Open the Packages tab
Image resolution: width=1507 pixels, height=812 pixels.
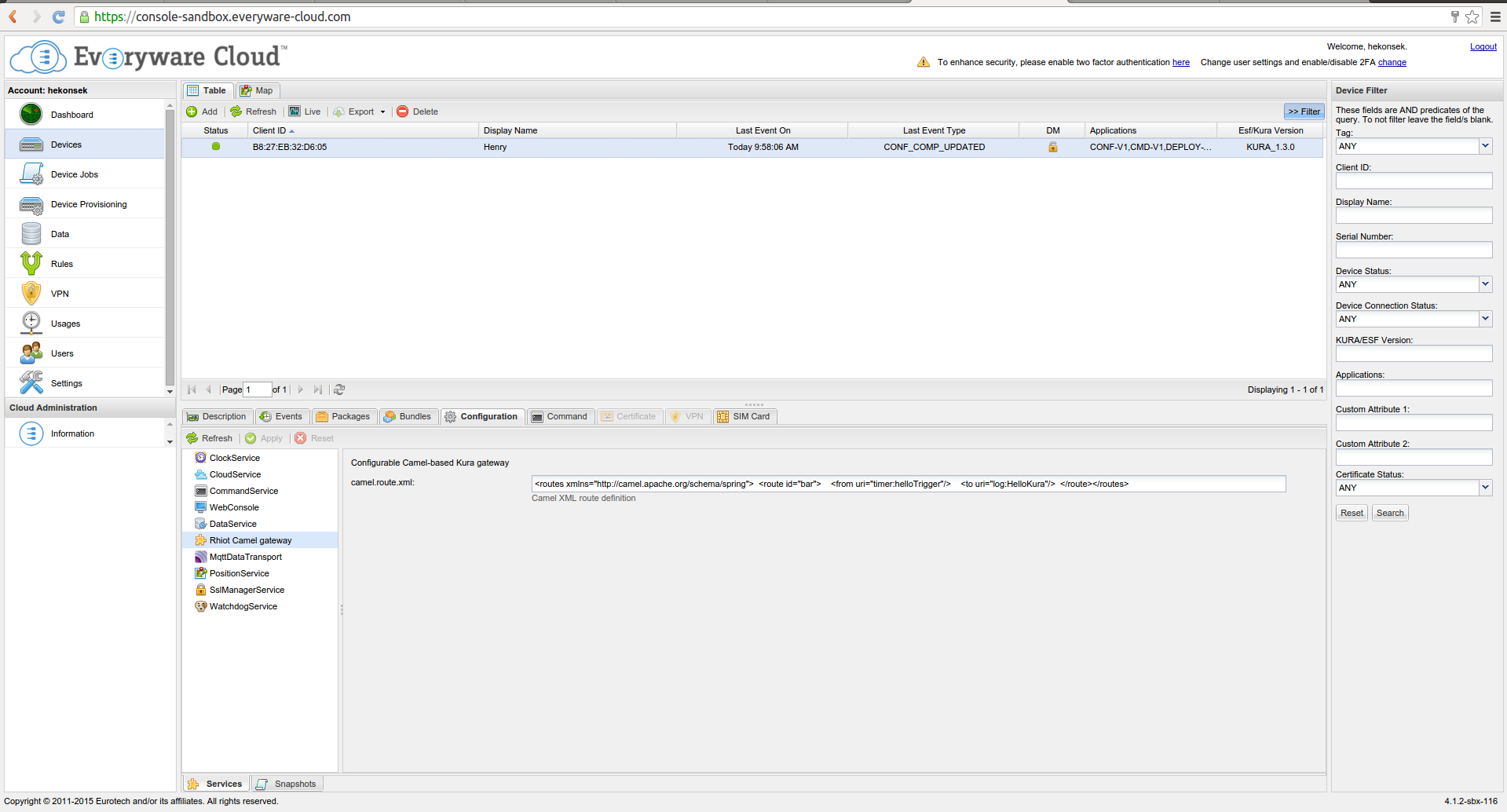click(x=343, y=416)
